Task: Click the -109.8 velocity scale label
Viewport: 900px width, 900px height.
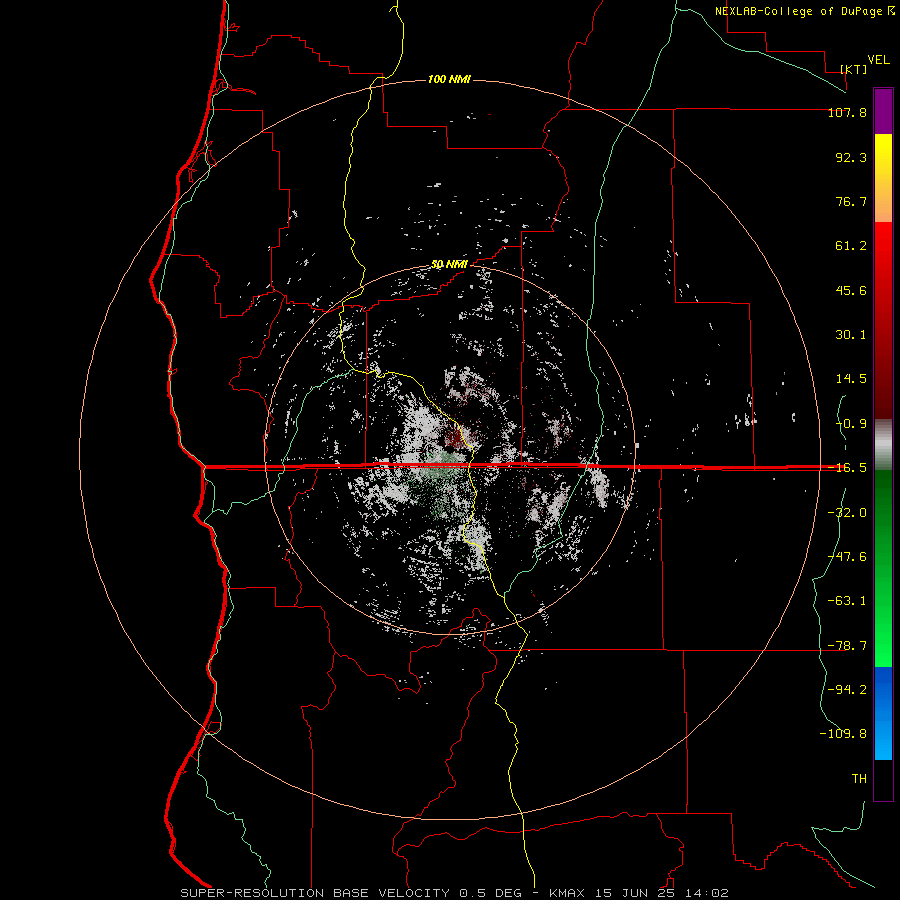Action: (843, 734)
